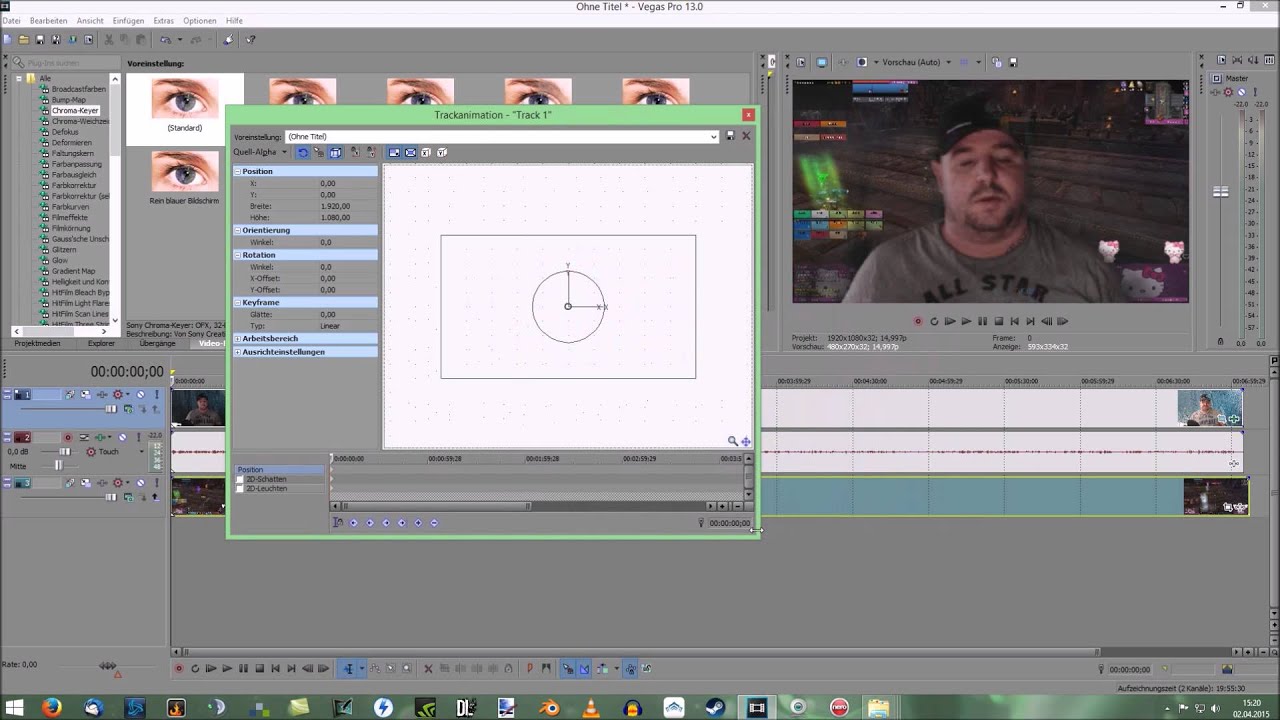This screenshot has height=720, width=1280.
Task: Arm audio track 2 for recording
Action: coord(68,437)
